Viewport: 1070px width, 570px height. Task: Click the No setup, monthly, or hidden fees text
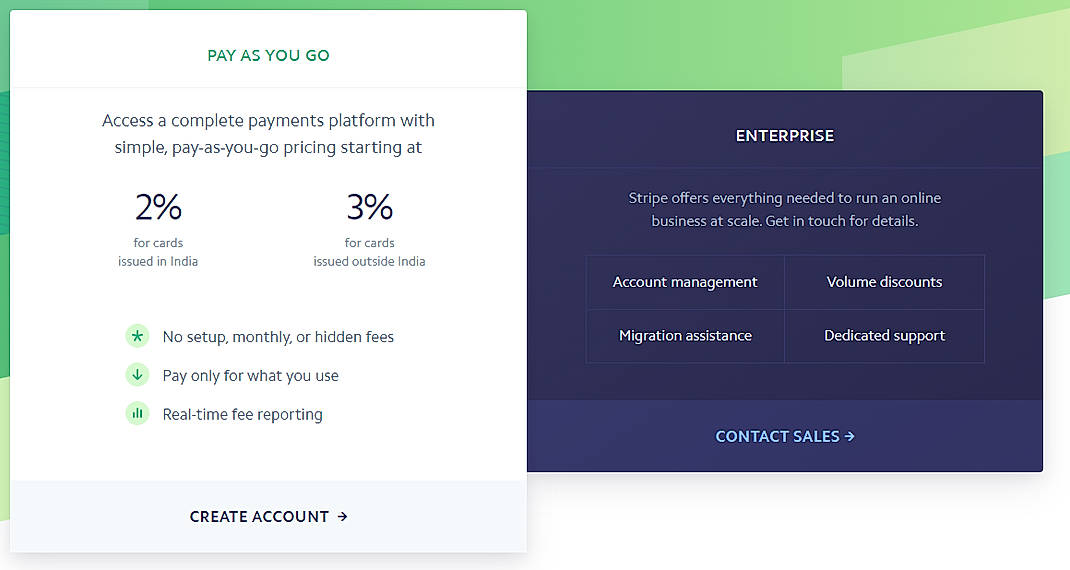click(278, 337)
